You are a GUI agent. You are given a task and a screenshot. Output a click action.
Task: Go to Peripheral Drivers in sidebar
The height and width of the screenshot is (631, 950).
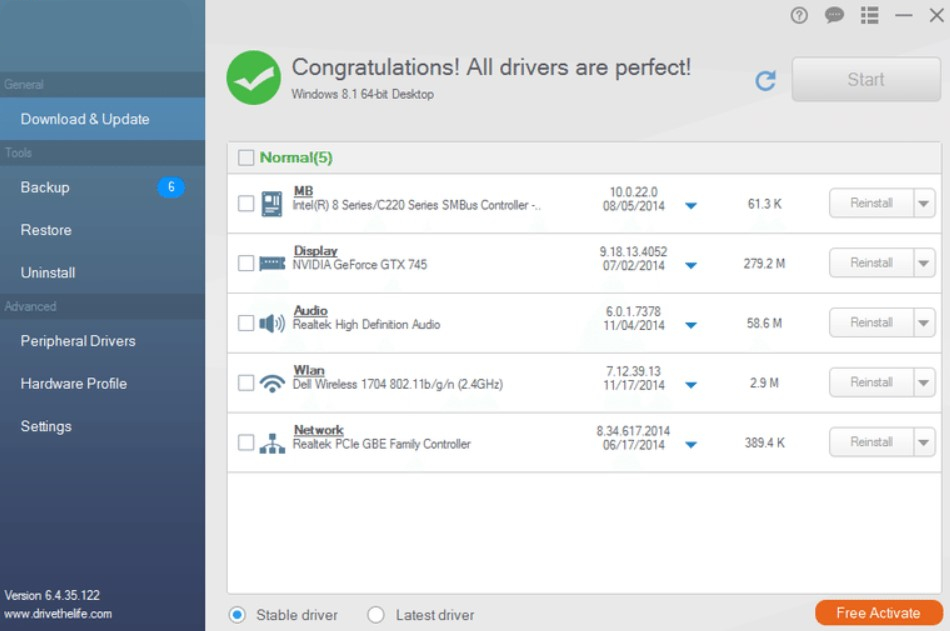[x=78, y=341]
